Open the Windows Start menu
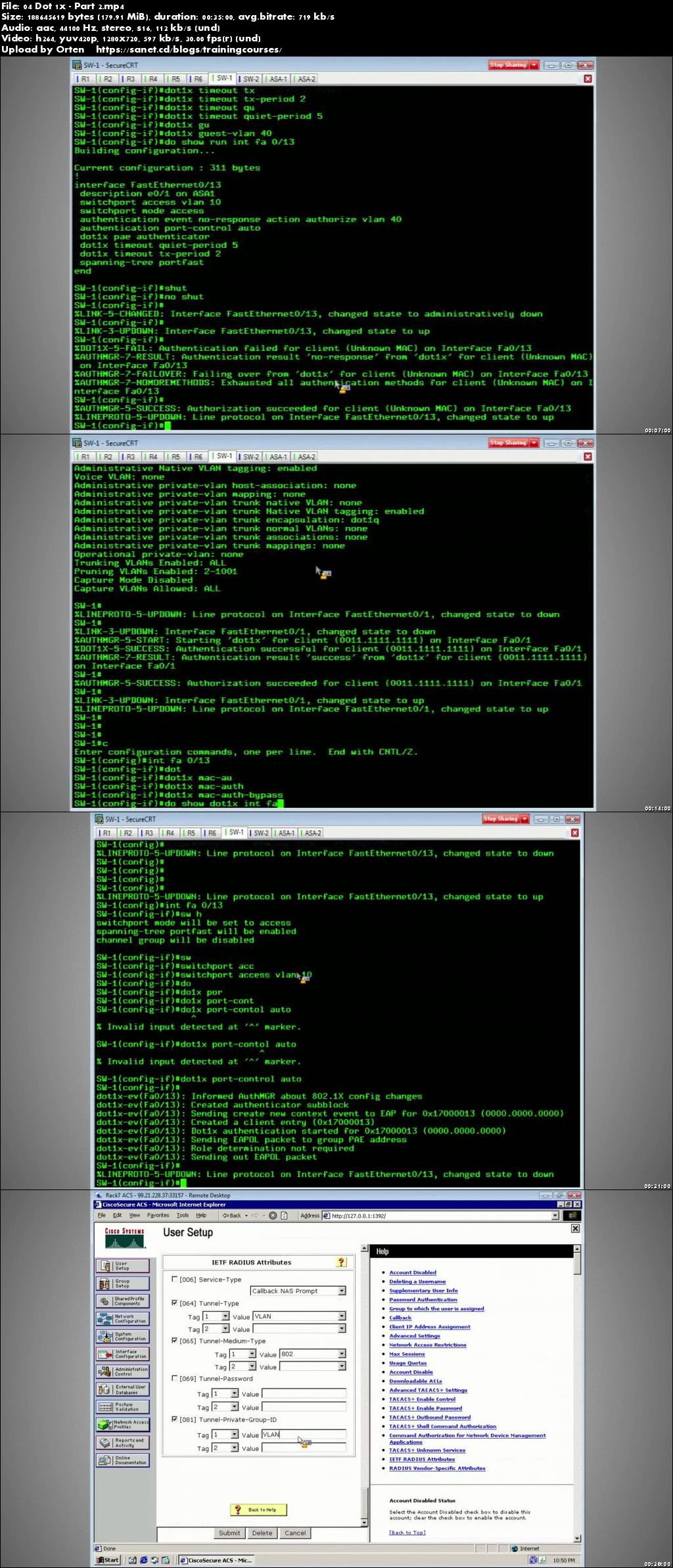Viewport: 673px width, 1568px height. (108, 1560)
